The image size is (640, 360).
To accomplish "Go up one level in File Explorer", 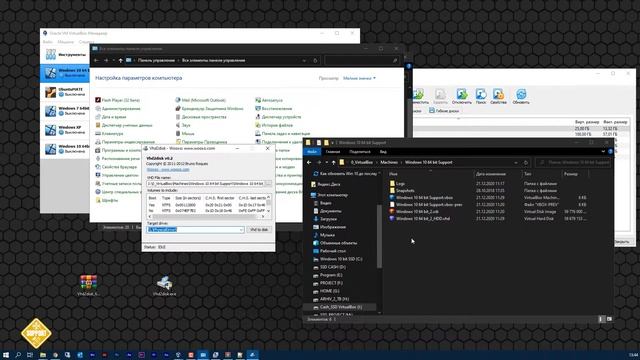I will click(x=333, y=162).
